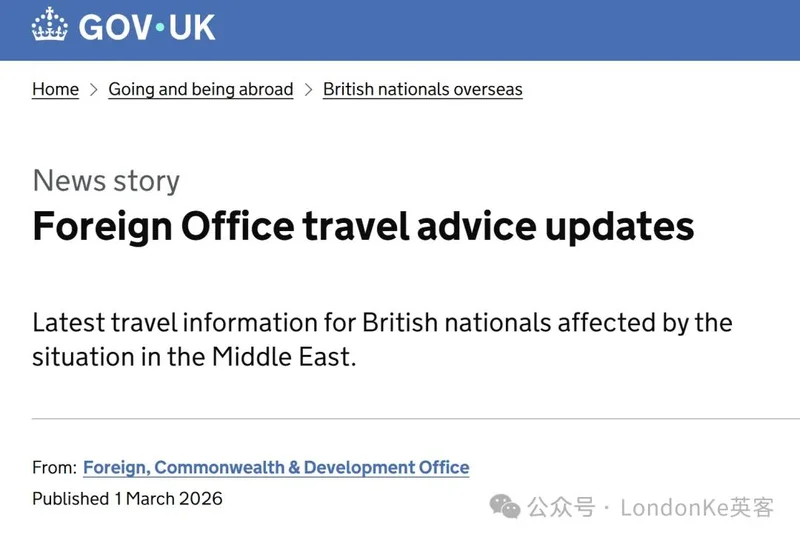Click the blue GOV.UK header bar
This screenshot has height=540, width=800.
[500, 28]
